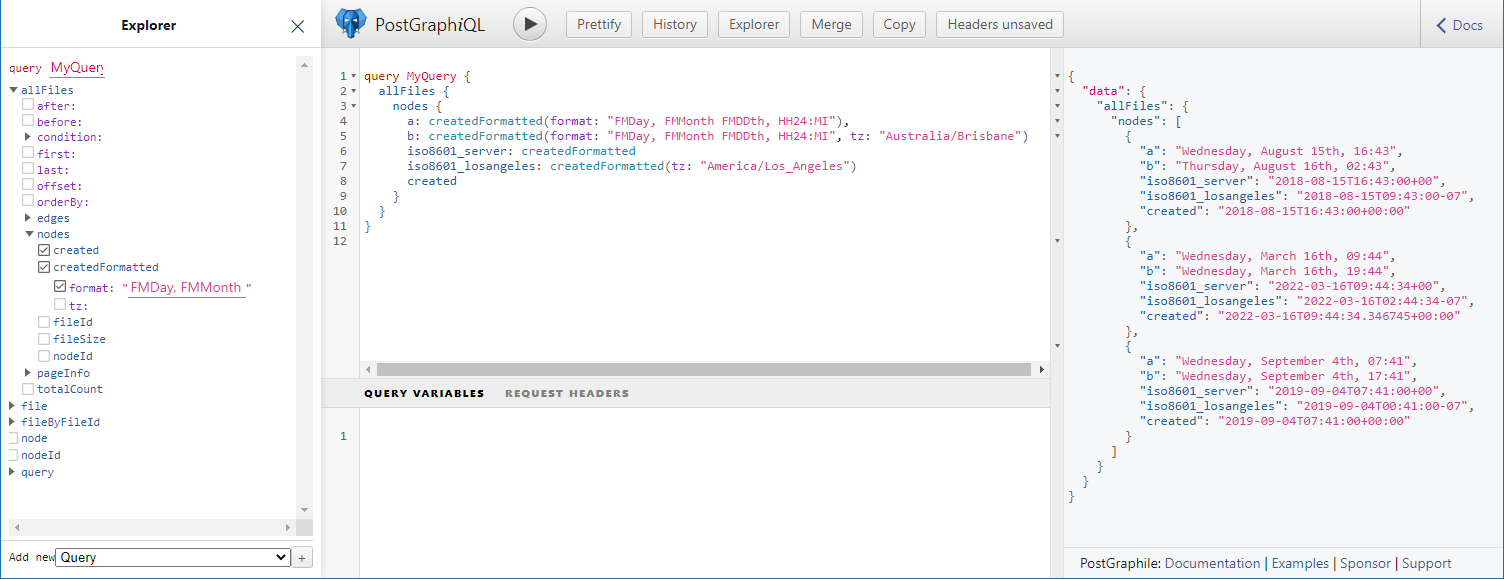Click the plus button beside Add new Query
Image resolution: width=1504 pixels, height=579 pixels.
point(303,557)
